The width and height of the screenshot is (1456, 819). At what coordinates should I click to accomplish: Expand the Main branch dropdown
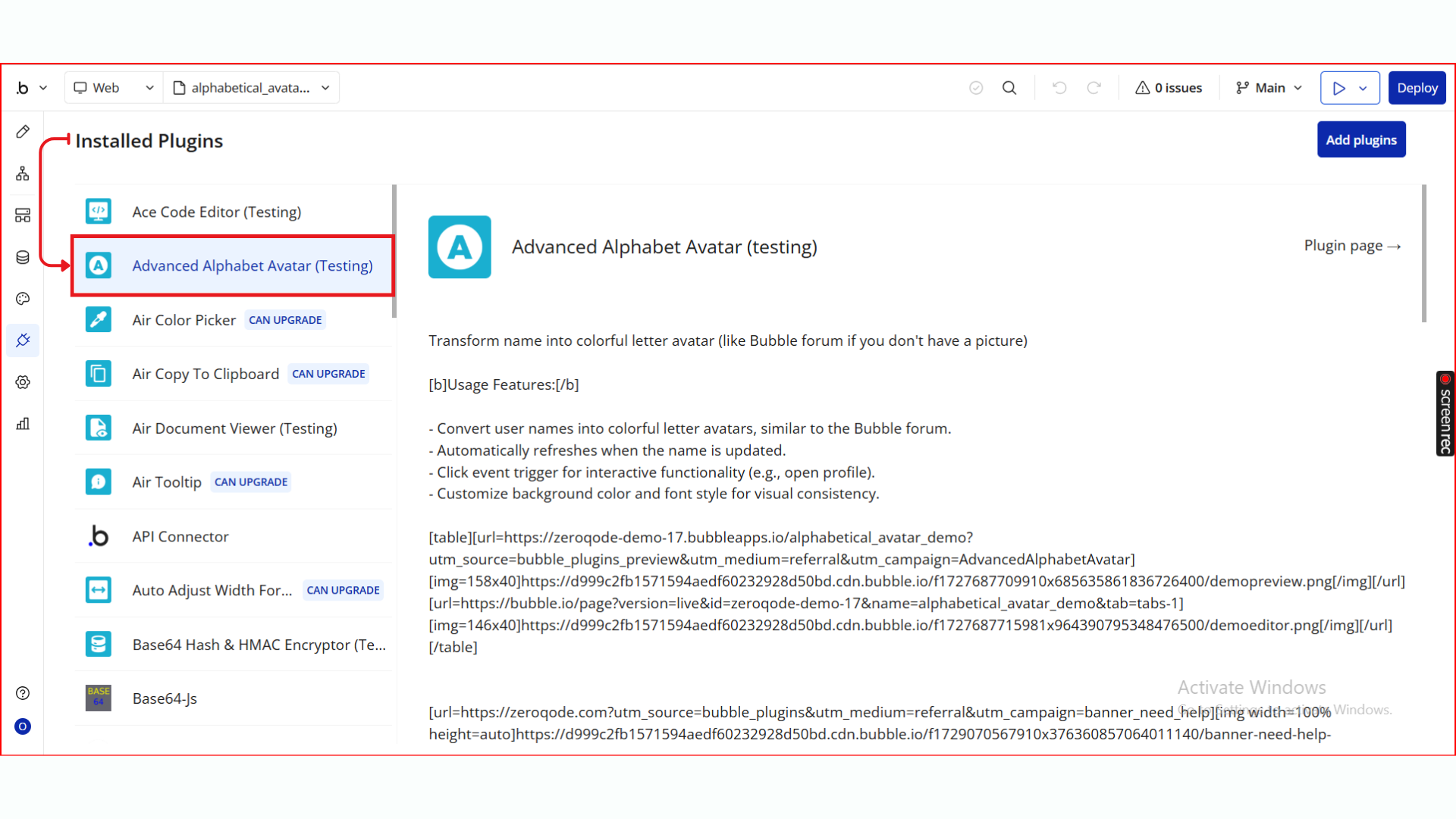click(1269, 88)
